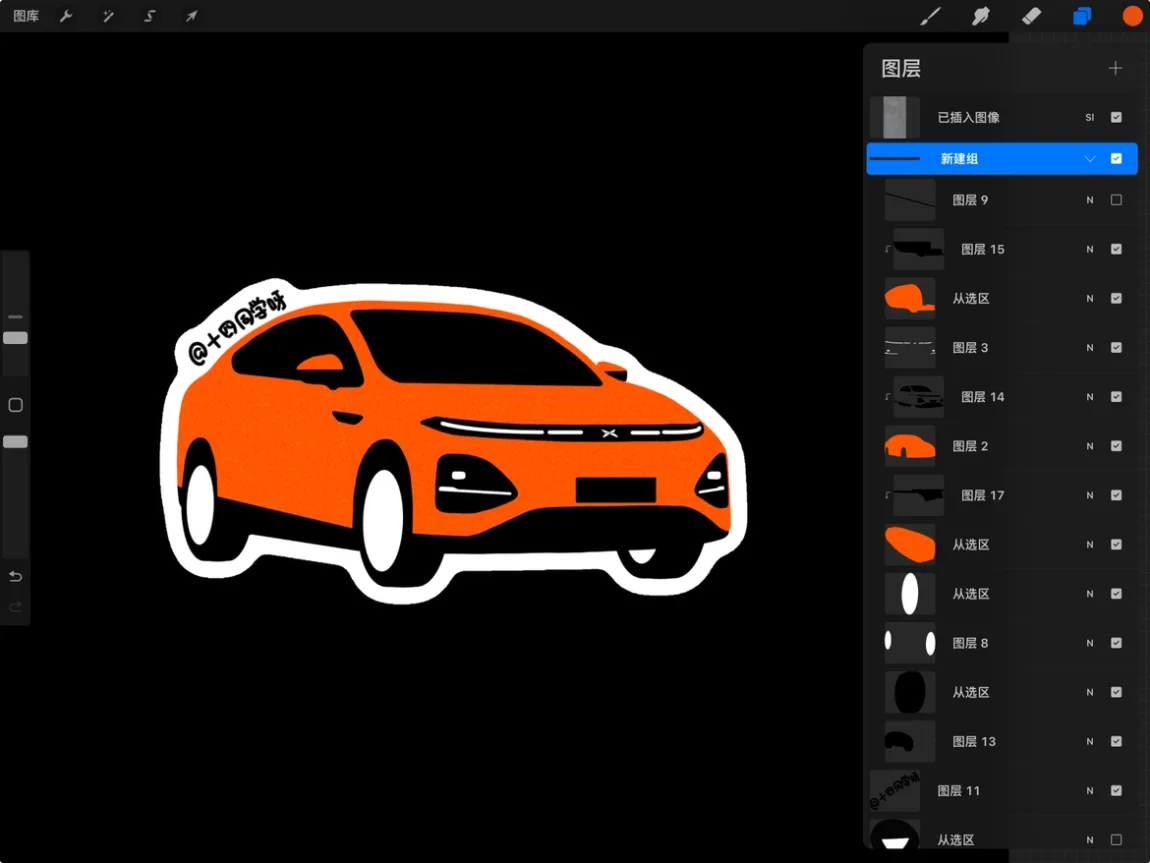Tap 从选区 thumbnail showing single white oval
This screenshot has width=1150, height=863.
[x=910, y=594]
